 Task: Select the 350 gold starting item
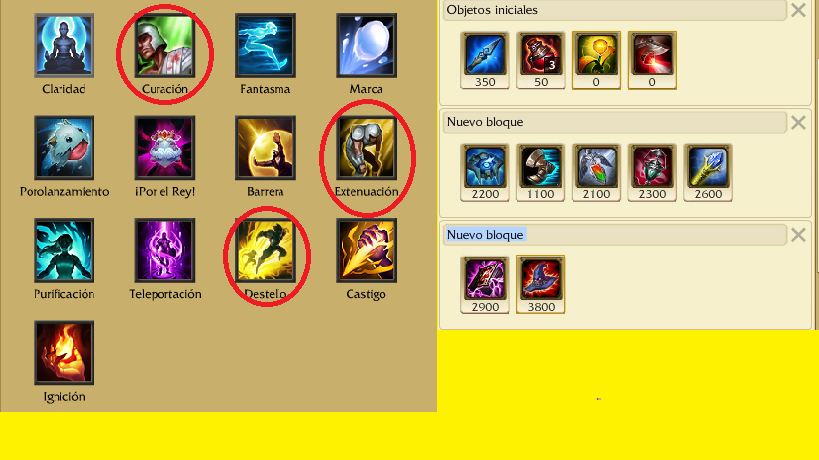485,60
